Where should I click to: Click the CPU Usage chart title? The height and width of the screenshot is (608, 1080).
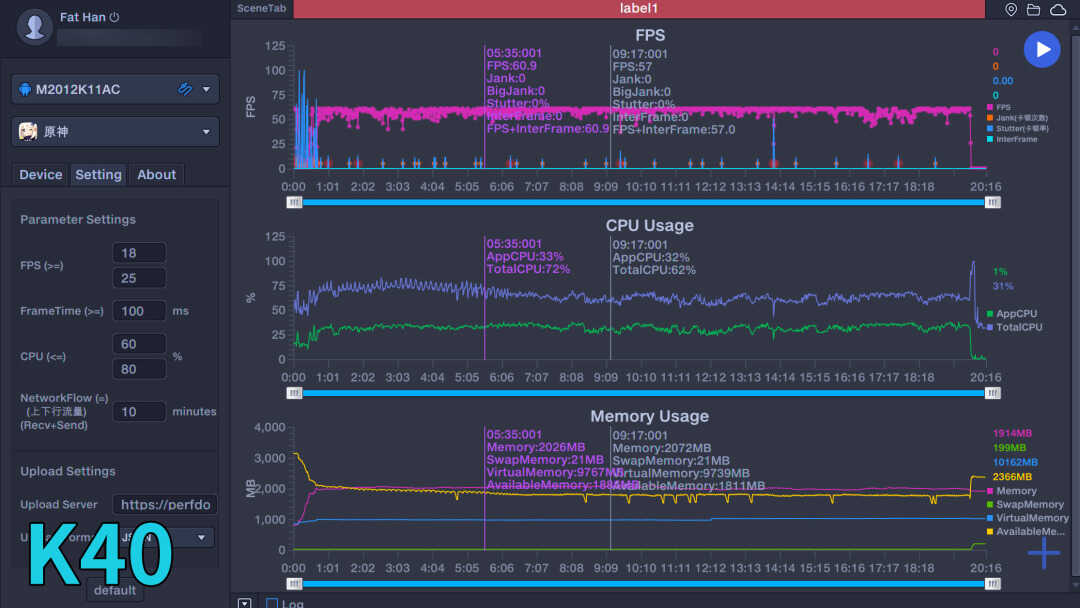[650, 226]
